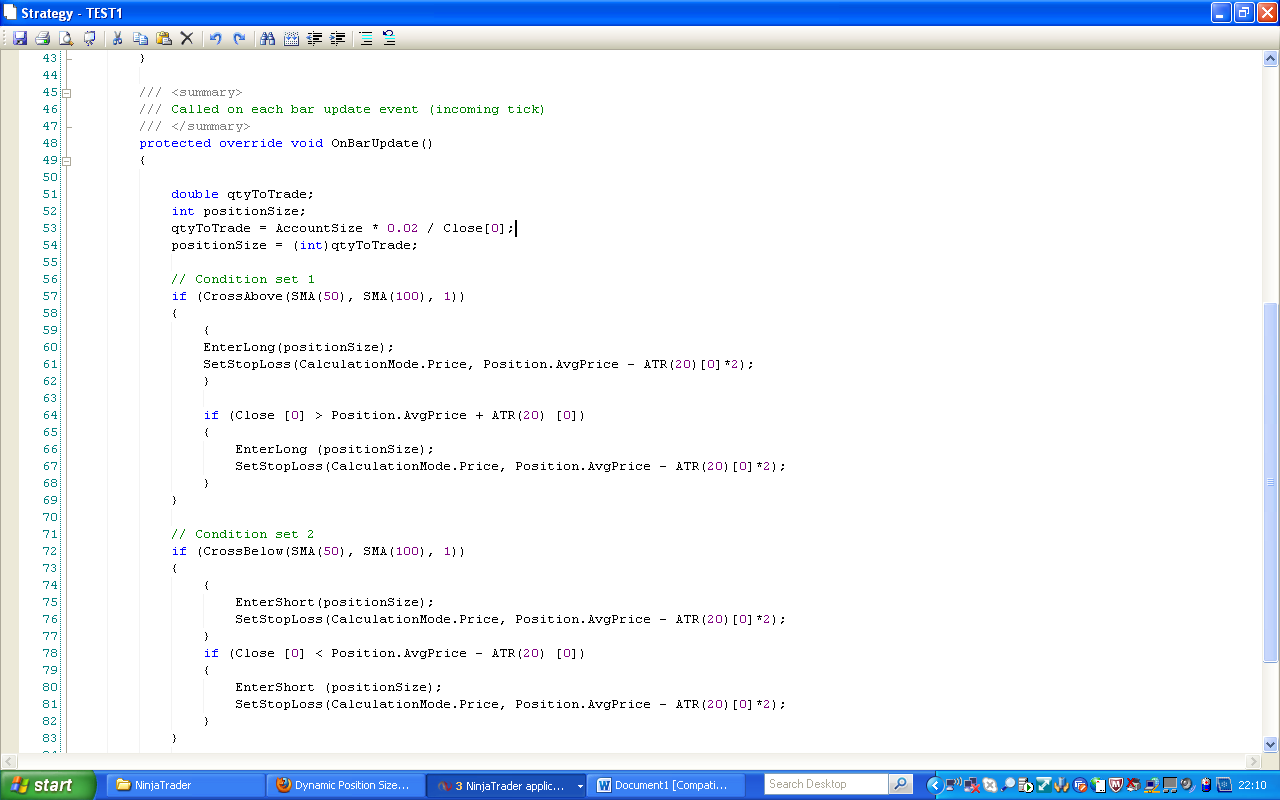Click the '// Condition set 2' comment
The image size is (1280, 800).
click(x=243, y=534)
